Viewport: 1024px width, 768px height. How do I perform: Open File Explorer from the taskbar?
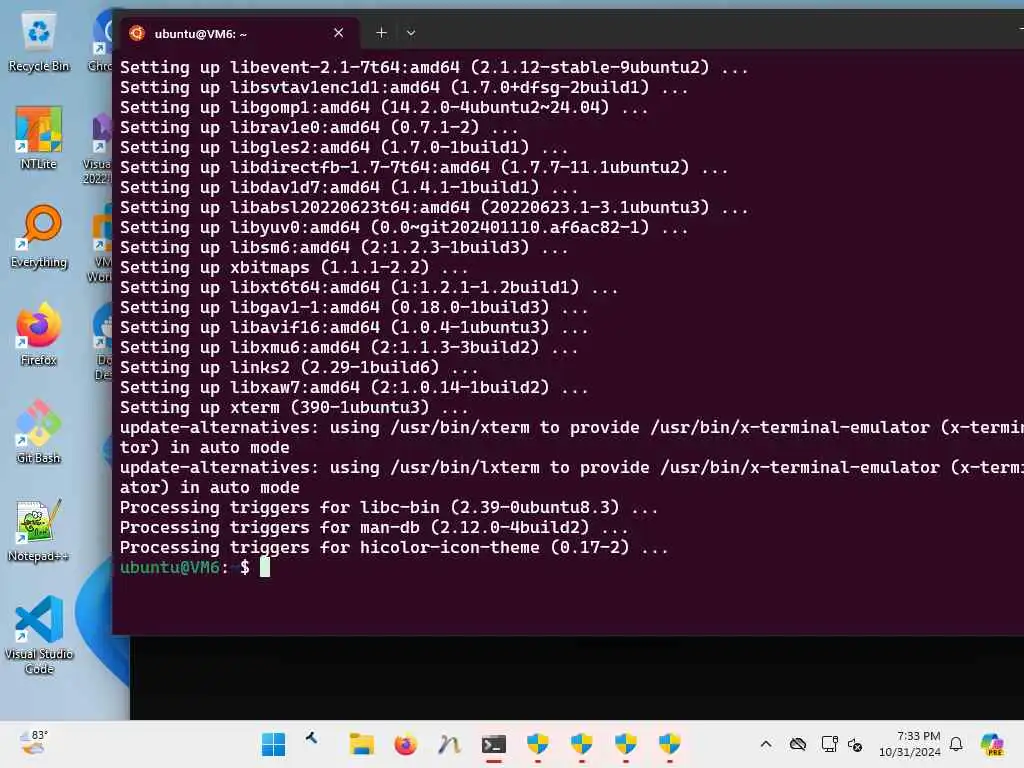coord(361,744)
